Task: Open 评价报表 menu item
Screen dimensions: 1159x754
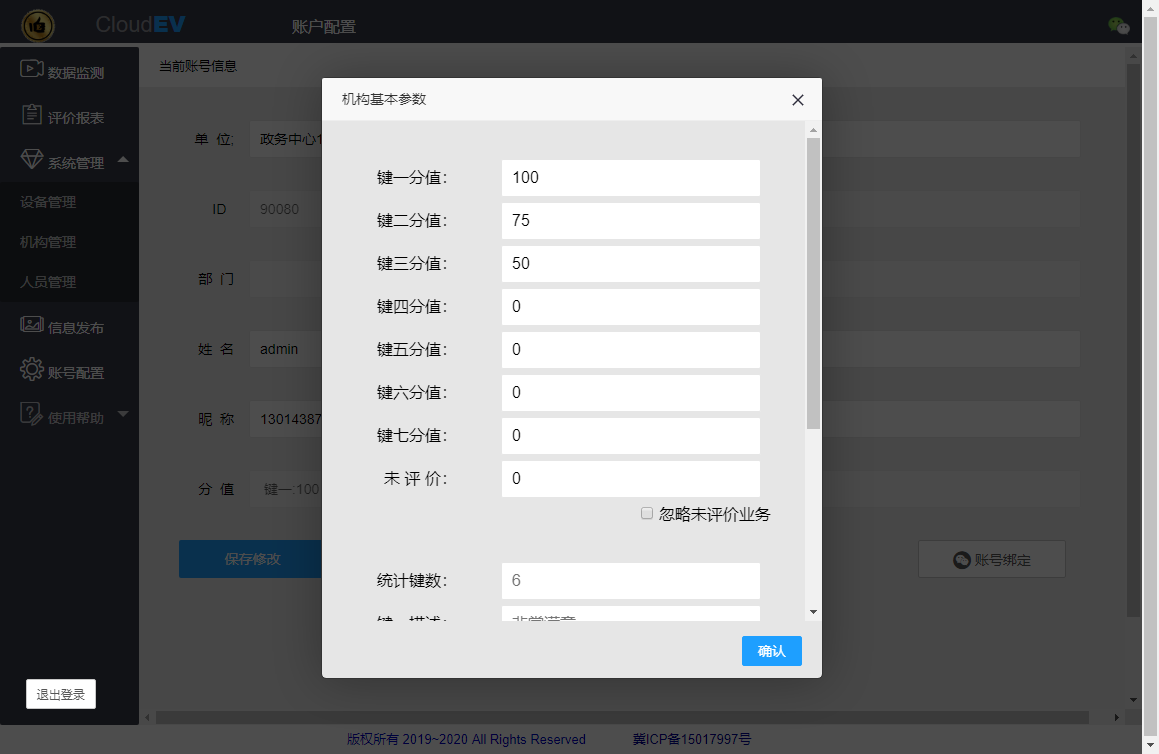Action: [x=69, y=115]
